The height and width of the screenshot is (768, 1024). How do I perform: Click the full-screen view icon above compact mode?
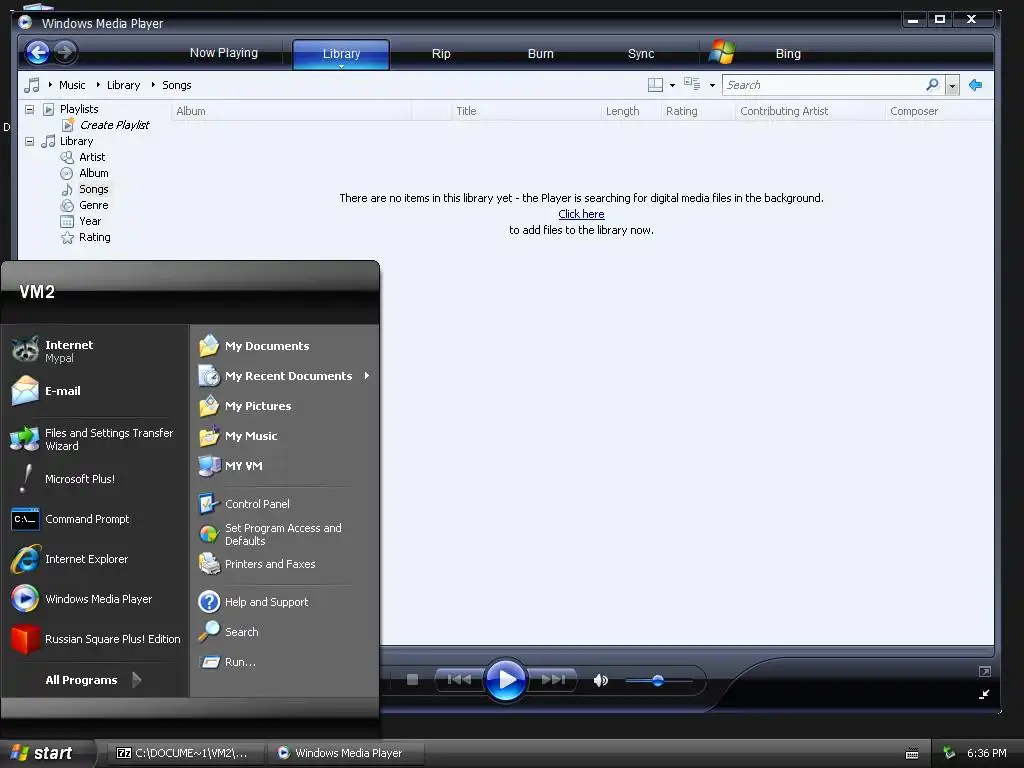pos(985,671)
